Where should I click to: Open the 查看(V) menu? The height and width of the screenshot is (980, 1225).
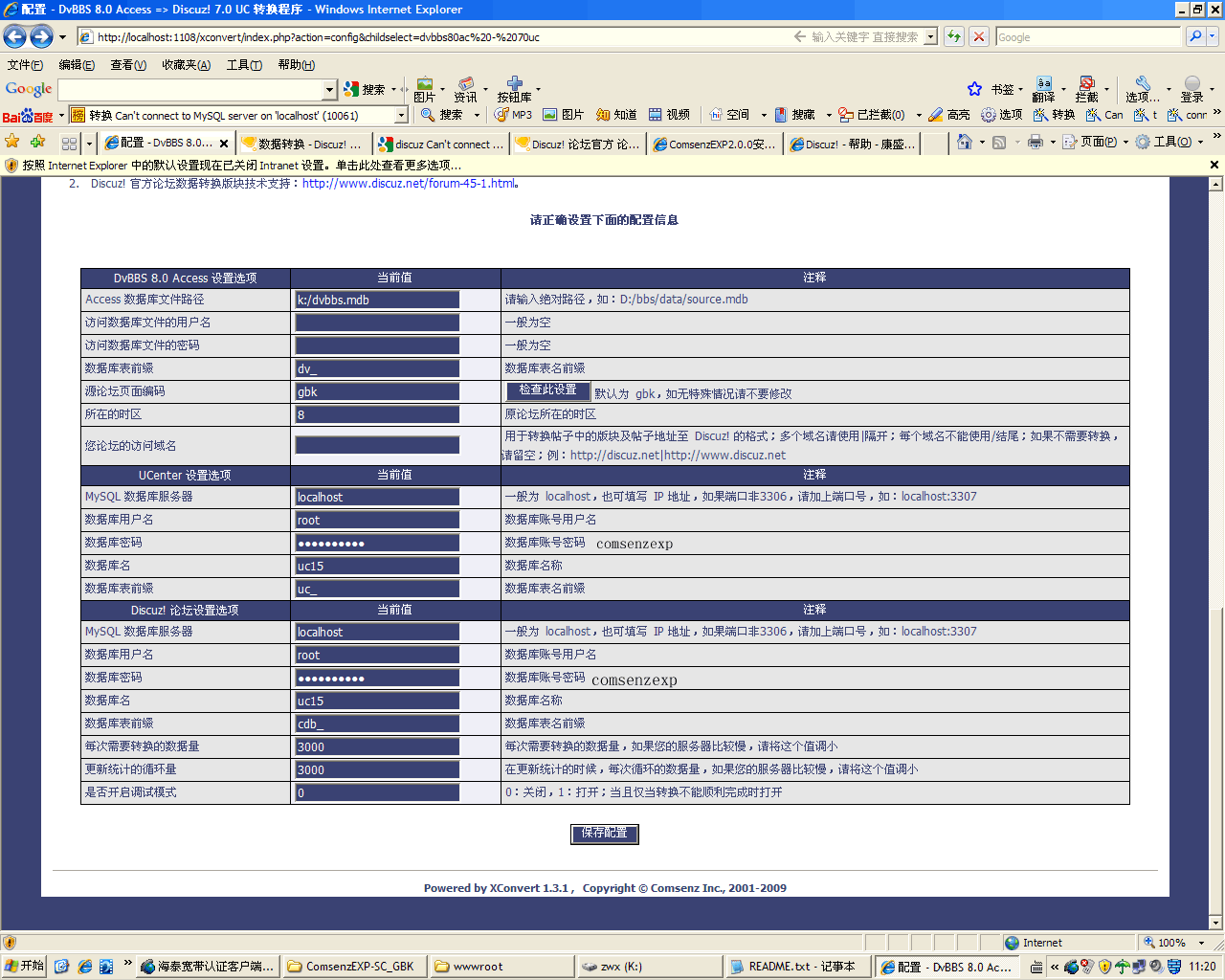pyautogui.click(x=128, y=65)
